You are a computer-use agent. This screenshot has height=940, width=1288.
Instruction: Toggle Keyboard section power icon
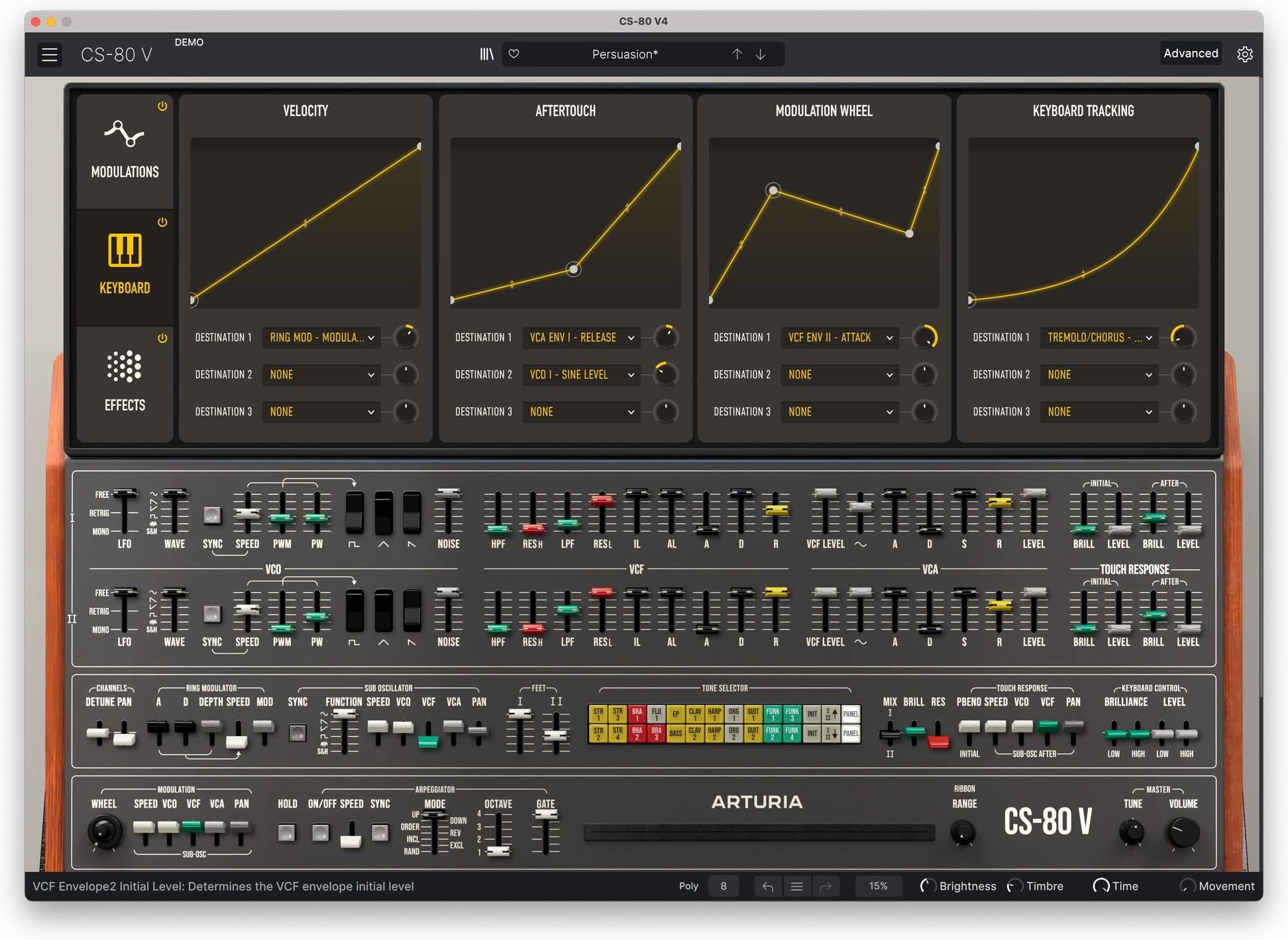click(162, 222)
